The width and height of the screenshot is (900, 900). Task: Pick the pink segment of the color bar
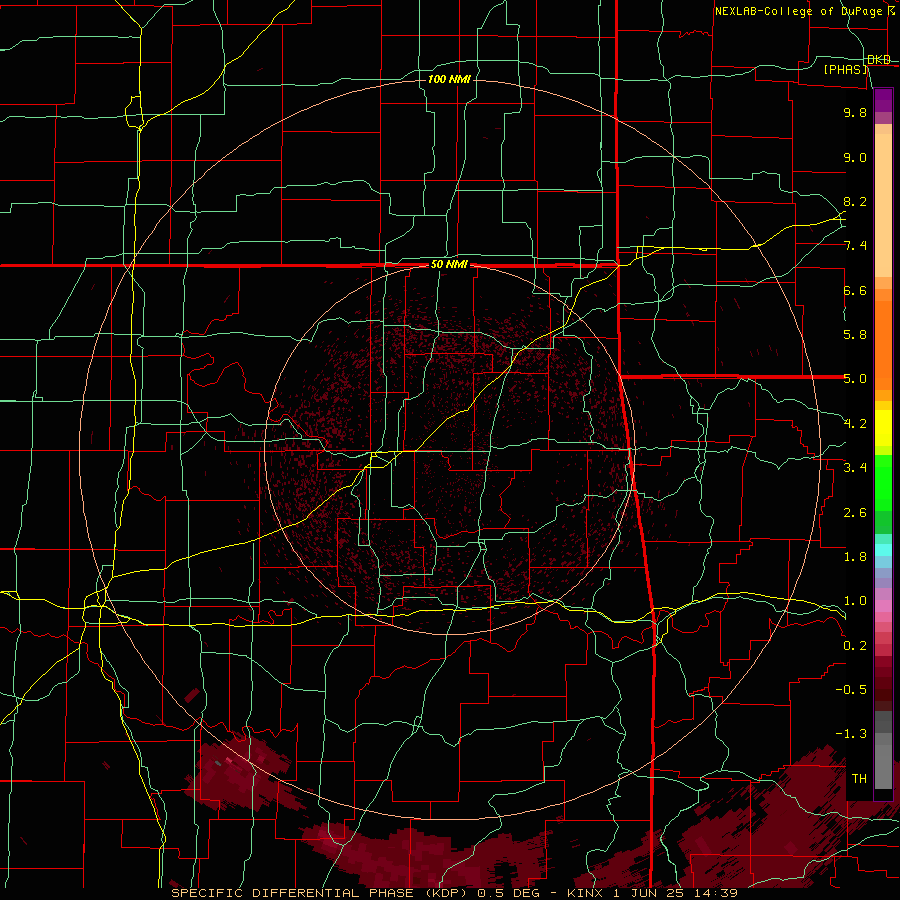883,606
